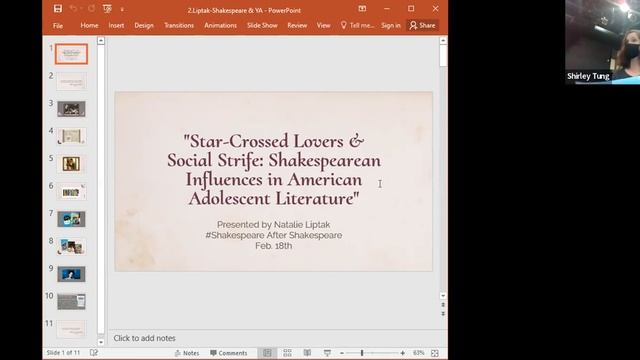Open Ribbon Display Options icon
Image resolution: width=640 pixels, height=360 pixels.
pyautogui.click(x=362, y=9)
